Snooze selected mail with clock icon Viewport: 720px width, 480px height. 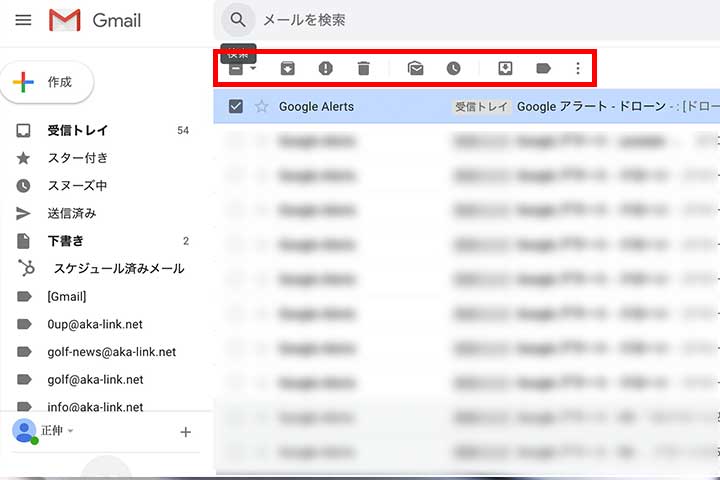point(453,68)
